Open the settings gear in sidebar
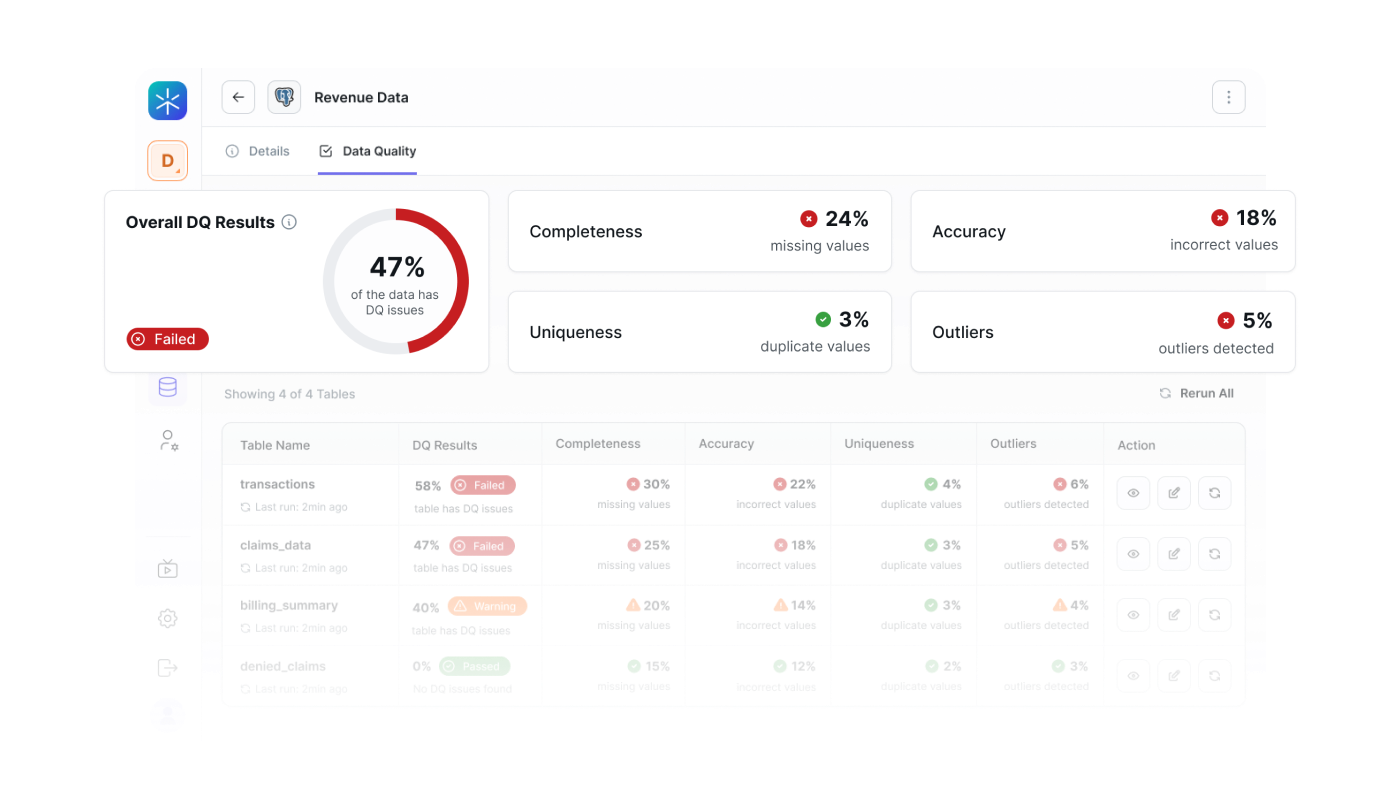This screenshot has width=1400, height=800. click(168, 619)
